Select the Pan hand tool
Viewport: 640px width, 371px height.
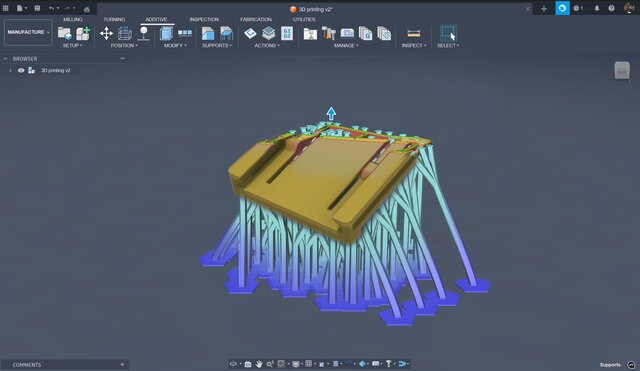[259, 364]
